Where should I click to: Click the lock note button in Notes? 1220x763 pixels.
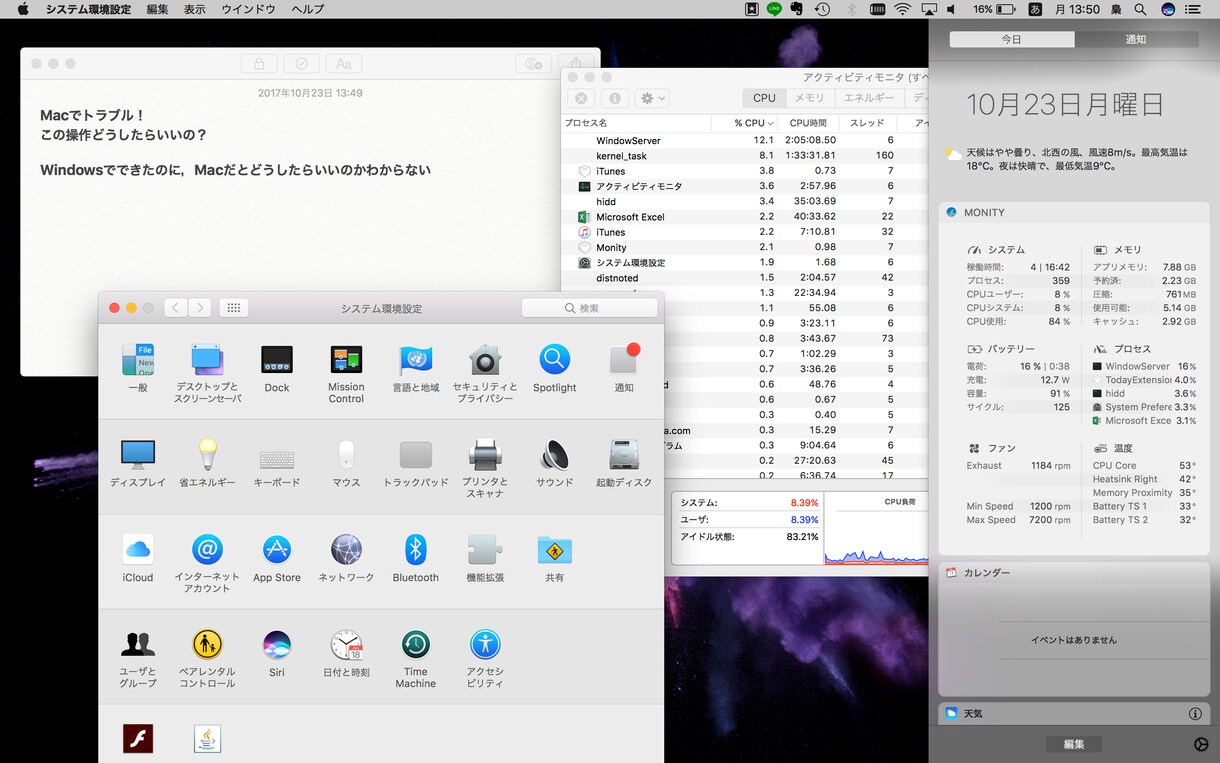[x=259, y=63]
